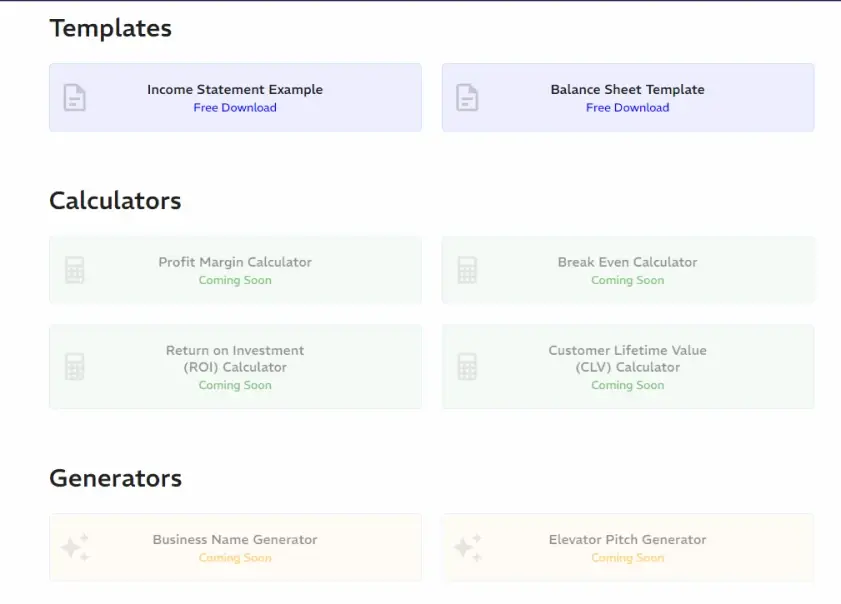Viewport: 841px width, 604px height.
Task: Choose the Elevator Pitch Generator title
Action: 627,539
